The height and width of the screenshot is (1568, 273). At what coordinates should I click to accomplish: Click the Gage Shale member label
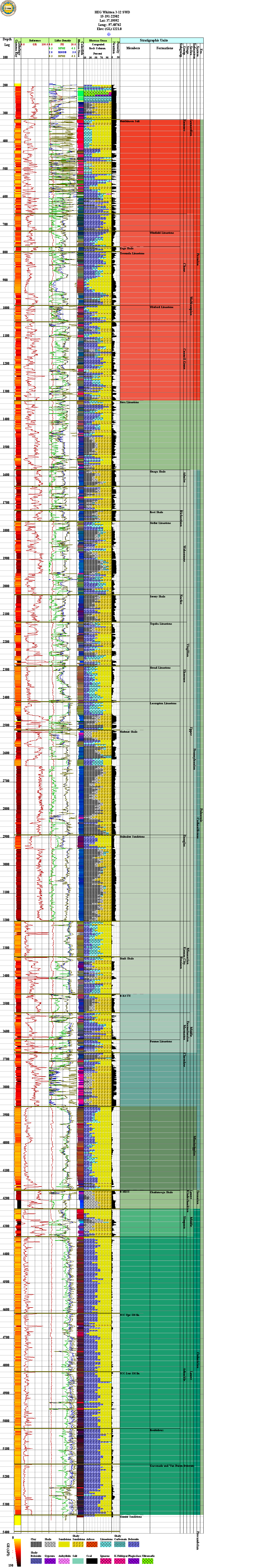127,248
